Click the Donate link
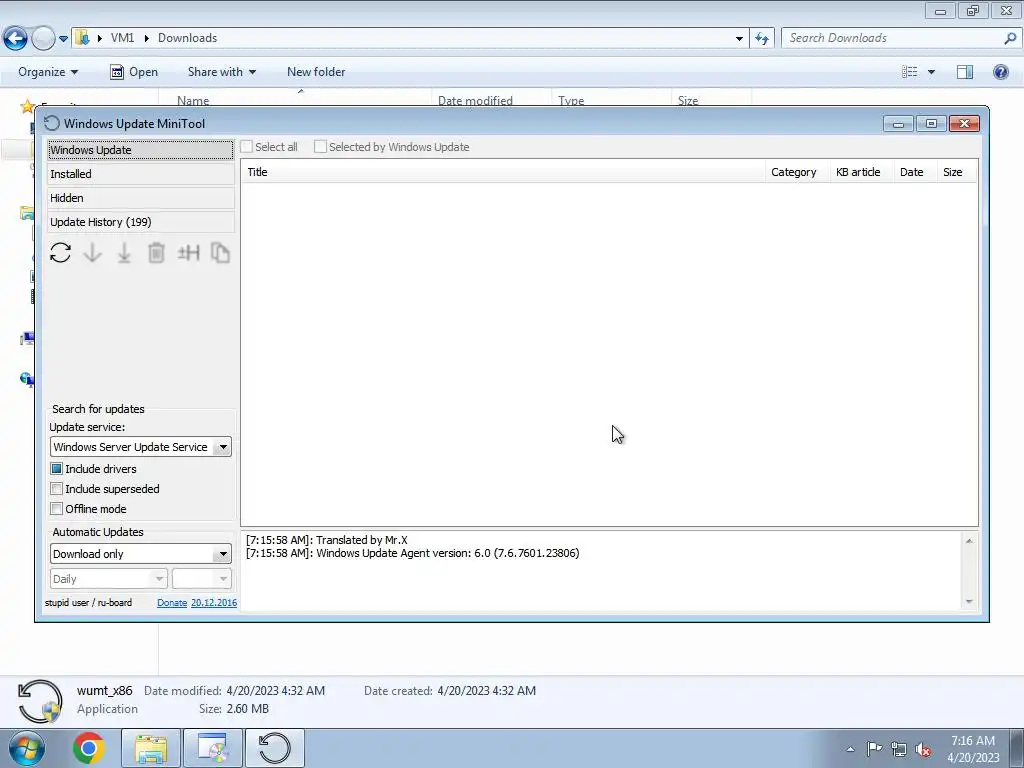 click(x=172, y=603)
